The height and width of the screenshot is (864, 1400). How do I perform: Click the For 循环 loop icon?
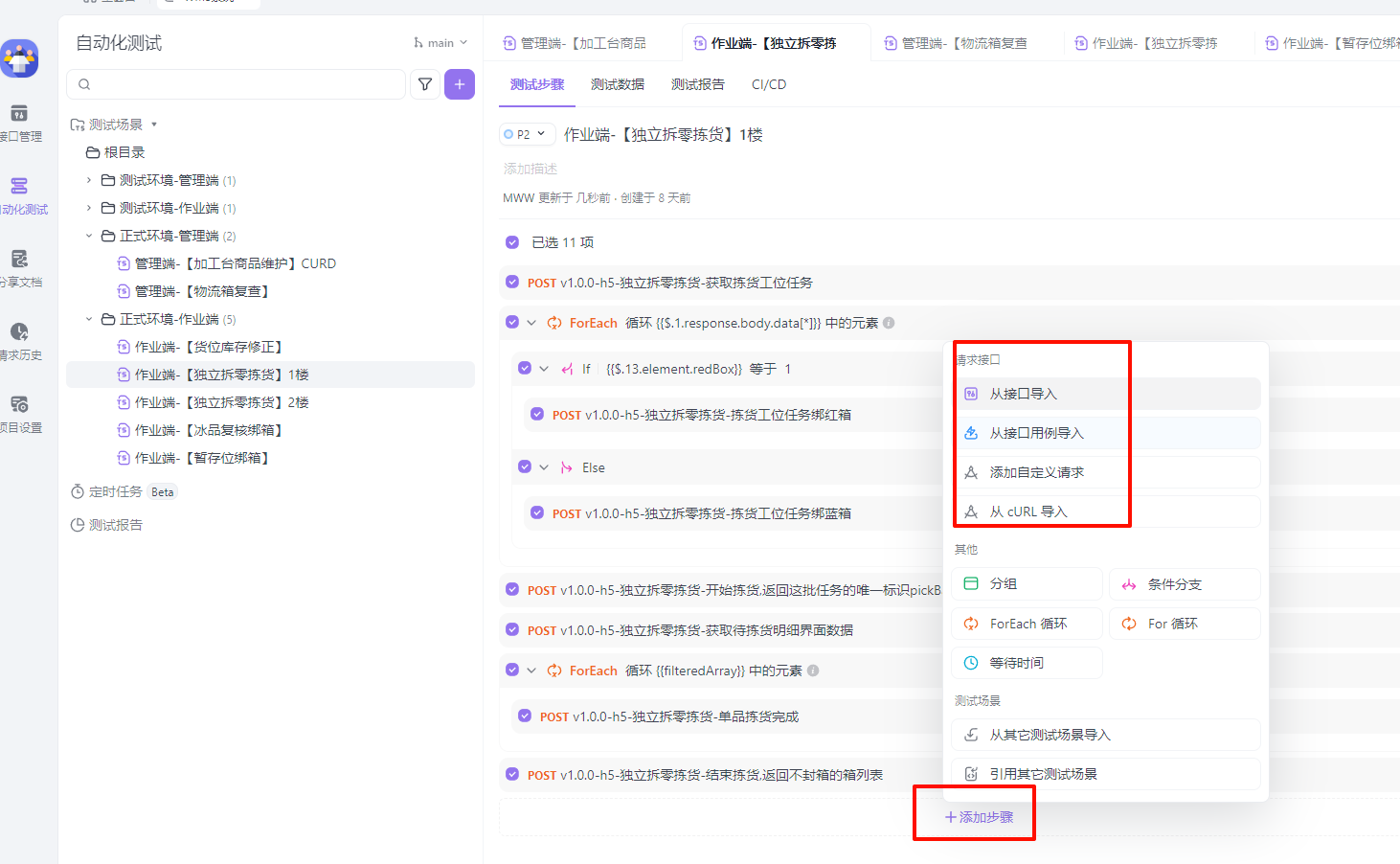[x=1129, y=624]
